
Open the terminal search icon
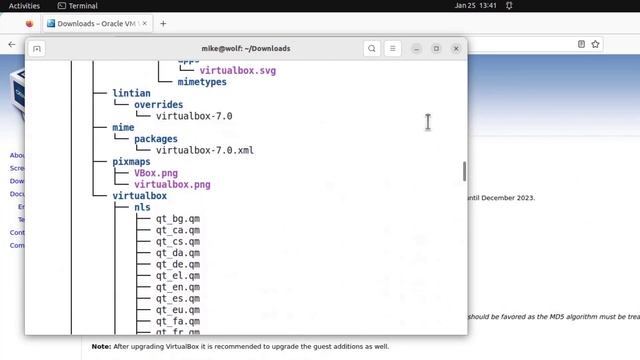(x=371, y=49)
